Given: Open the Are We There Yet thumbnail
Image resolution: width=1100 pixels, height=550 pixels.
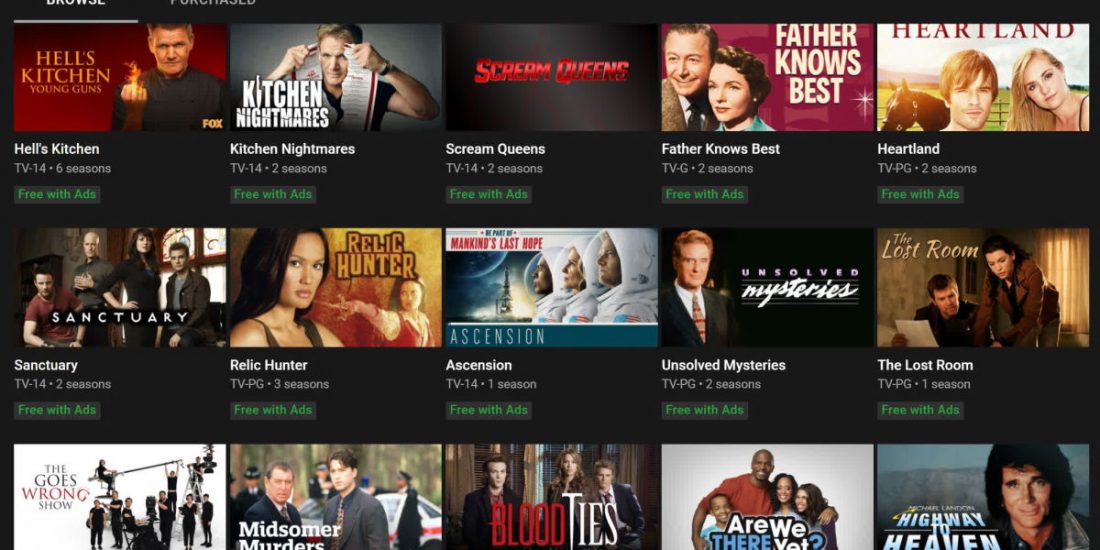Looking at the screenshot, I should pyautogui.click(x=767, y=497).
